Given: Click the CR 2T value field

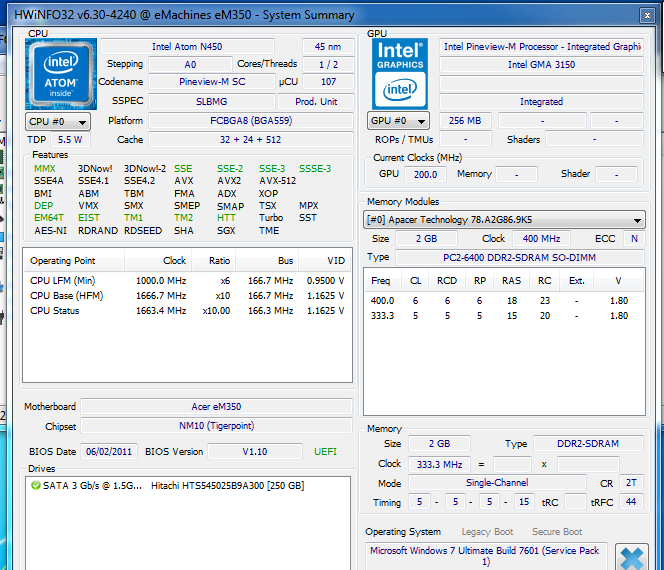Looking at the screenshot, I should (x=631, y=483).
